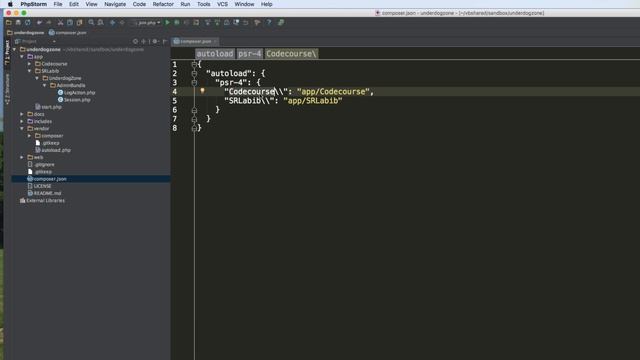Image resolution: width=640 pixels, height=360 pixels.
Task: Expand the docs folder
Action: tap(22, 114)
